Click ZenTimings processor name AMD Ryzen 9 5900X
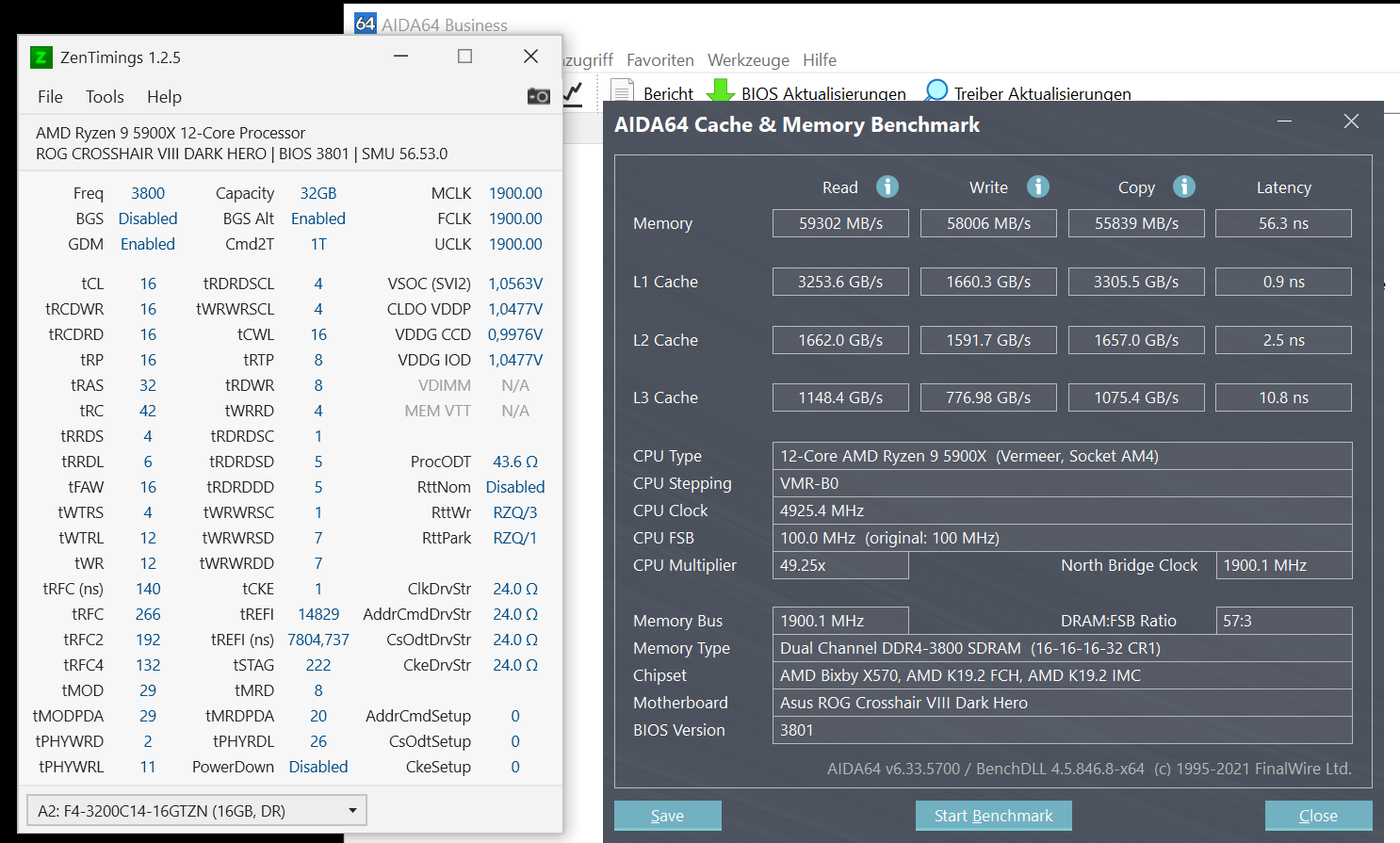The height and width of the screenshot is (843, 1400). 171,133
